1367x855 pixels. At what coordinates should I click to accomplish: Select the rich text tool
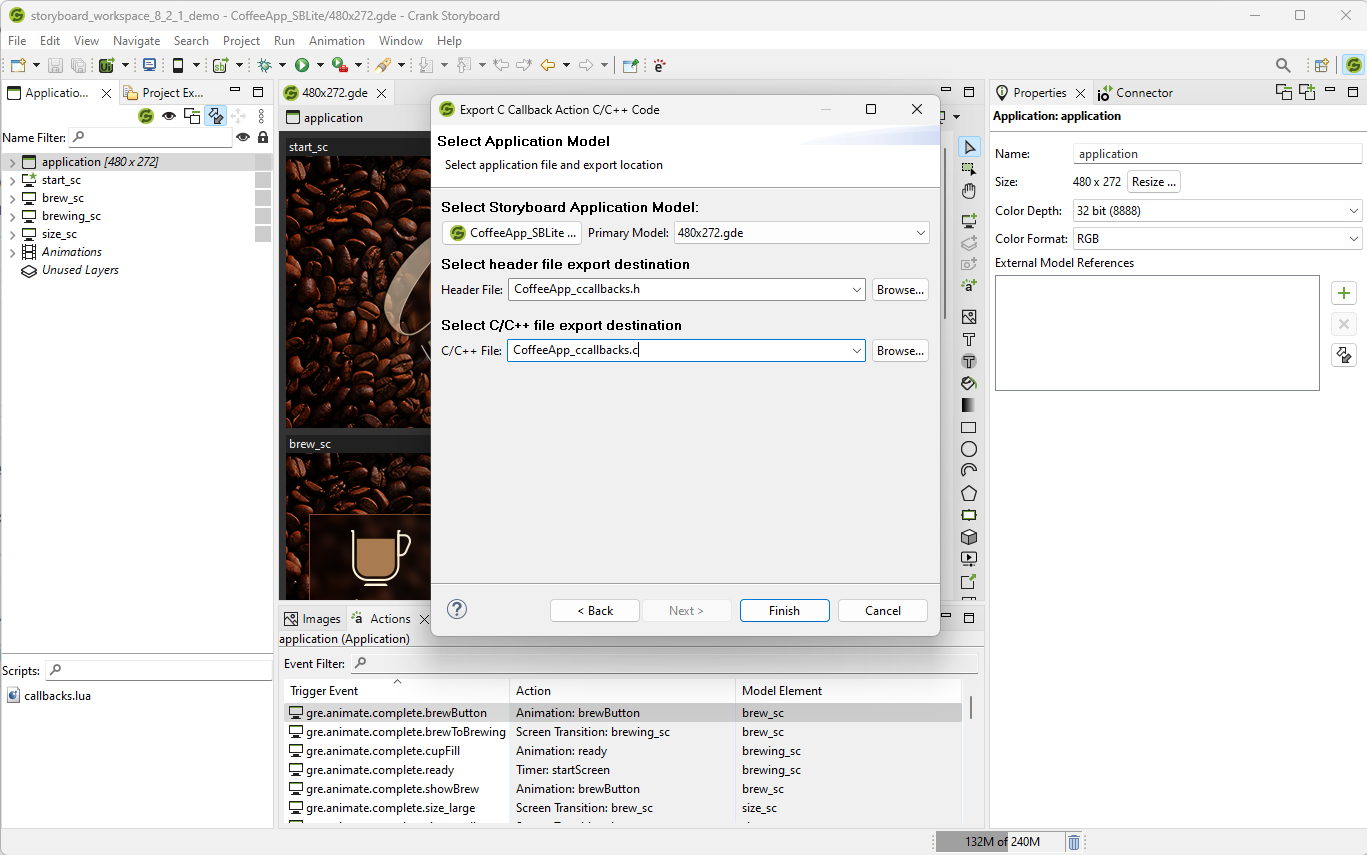click(969, 361)
